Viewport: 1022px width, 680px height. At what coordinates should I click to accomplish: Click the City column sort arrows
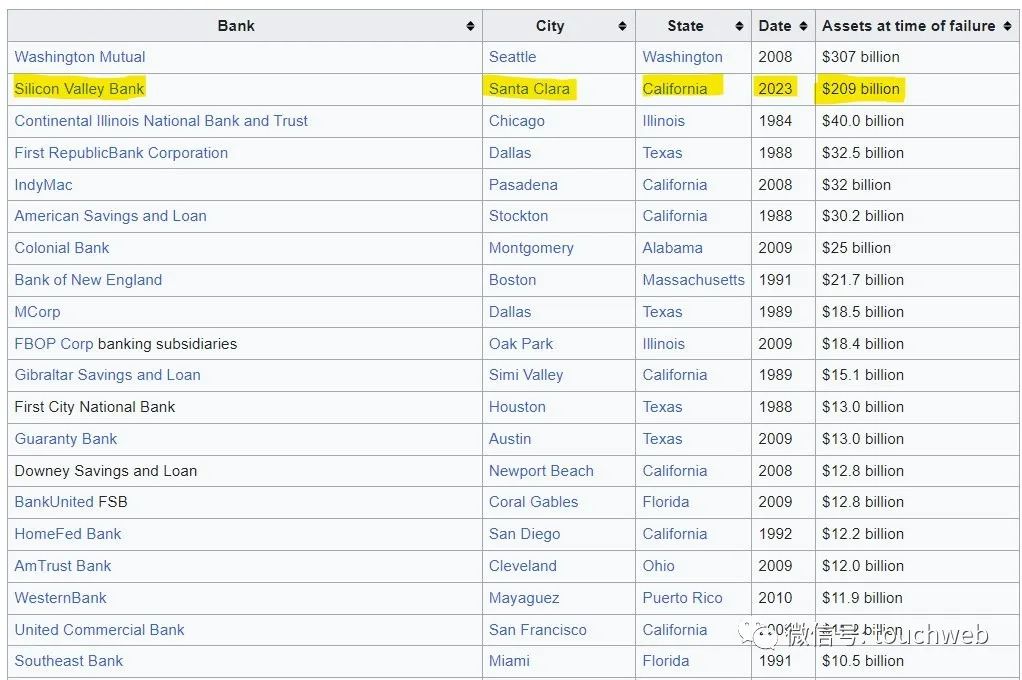pyautogui.click(x=622, y=26)
